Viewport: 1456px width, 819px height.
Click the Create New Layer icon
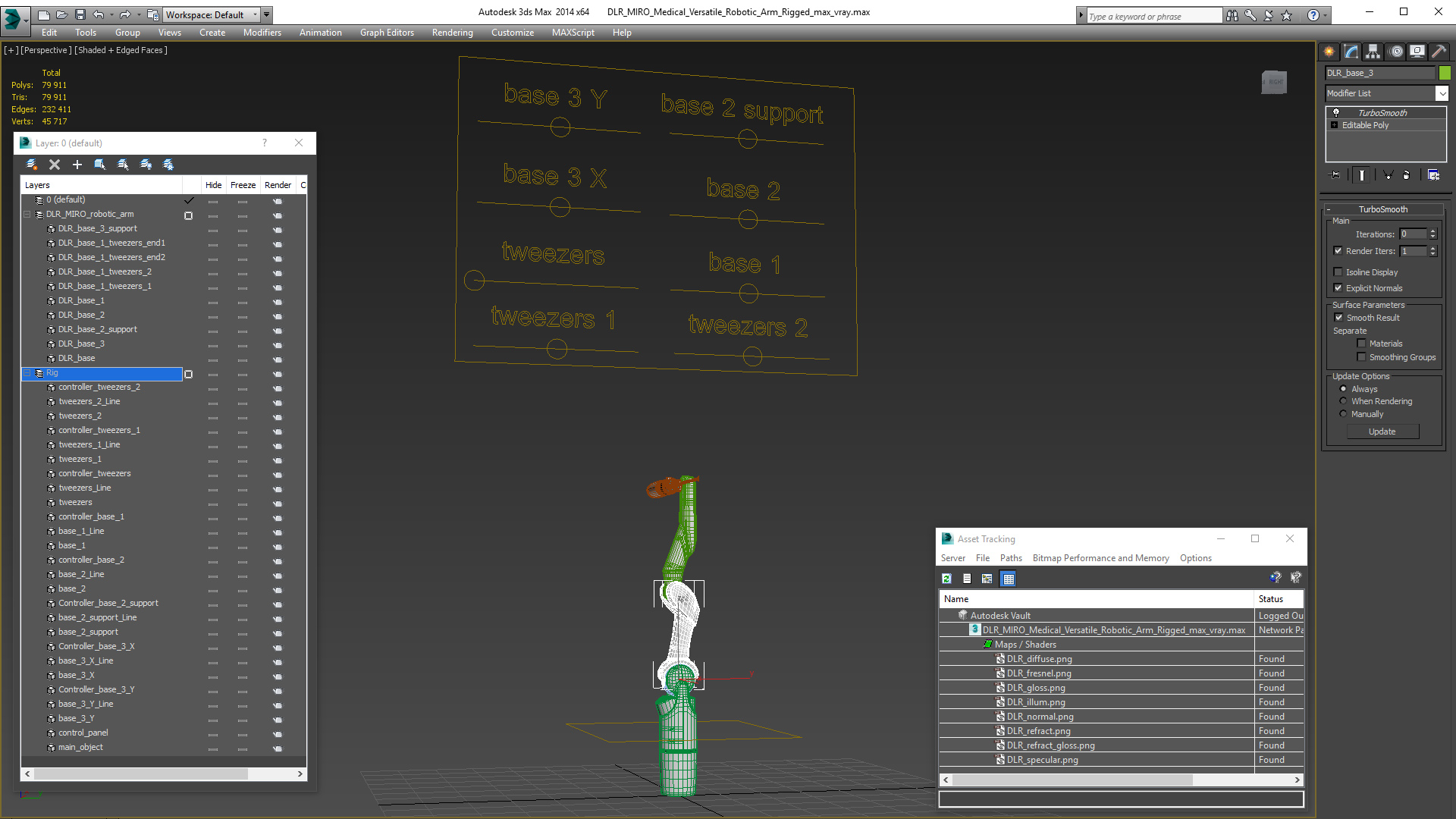click(32, 165)
